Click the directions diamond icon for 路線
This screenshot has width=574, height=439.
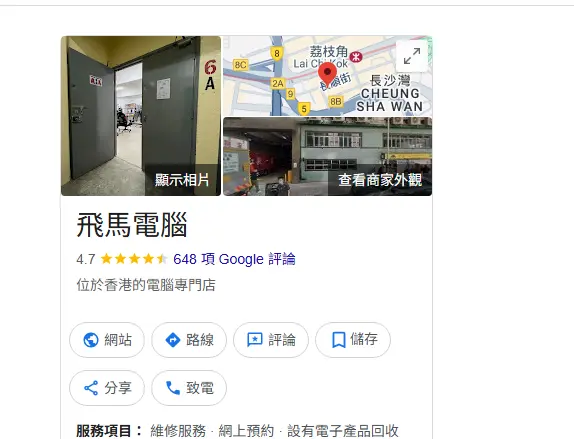pos(173,340)
